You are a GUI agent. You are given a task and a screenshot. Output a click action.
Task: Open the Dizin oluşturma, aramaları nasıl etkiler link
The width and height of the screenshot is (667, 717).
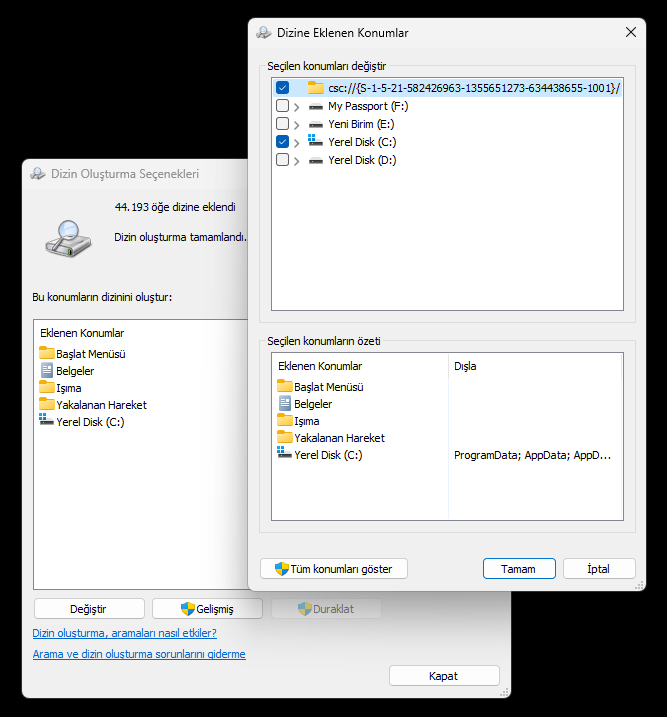pyautogui.click(x=124, y=633)
